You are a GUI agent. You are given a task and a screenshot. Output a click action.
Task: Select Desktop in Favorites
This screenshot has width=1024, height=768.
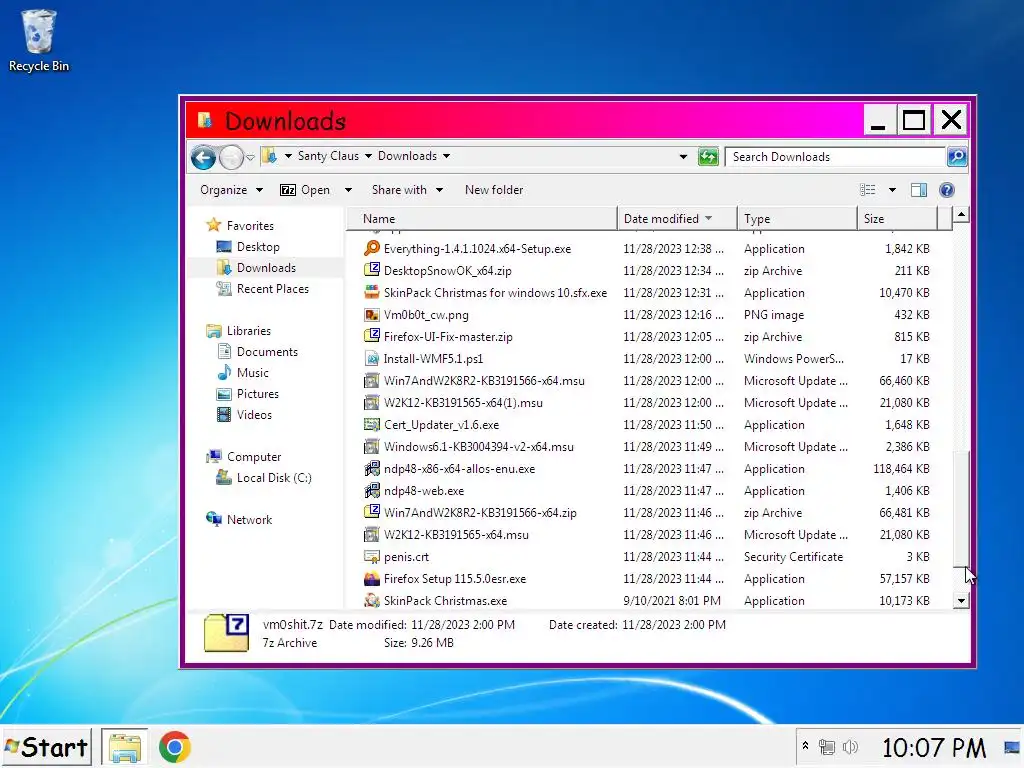[x=258, y=247]
